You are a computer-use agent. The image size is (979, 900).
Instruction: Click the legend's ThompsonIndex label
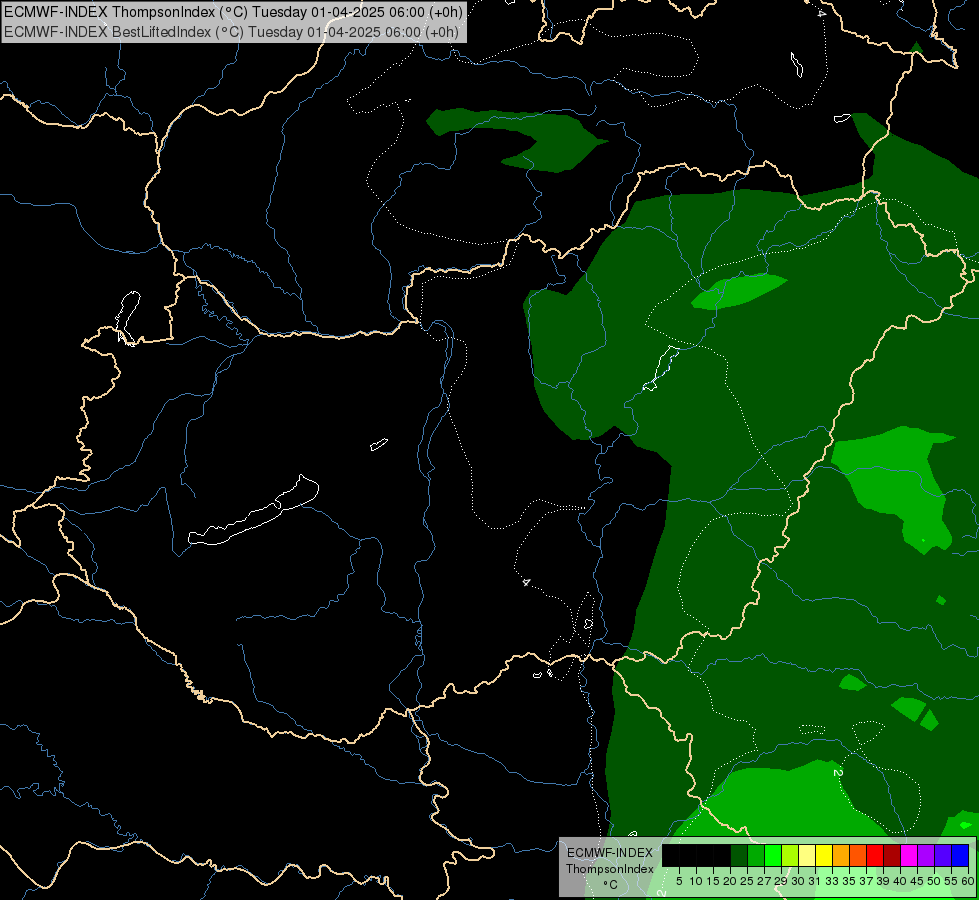pos(610,869)
